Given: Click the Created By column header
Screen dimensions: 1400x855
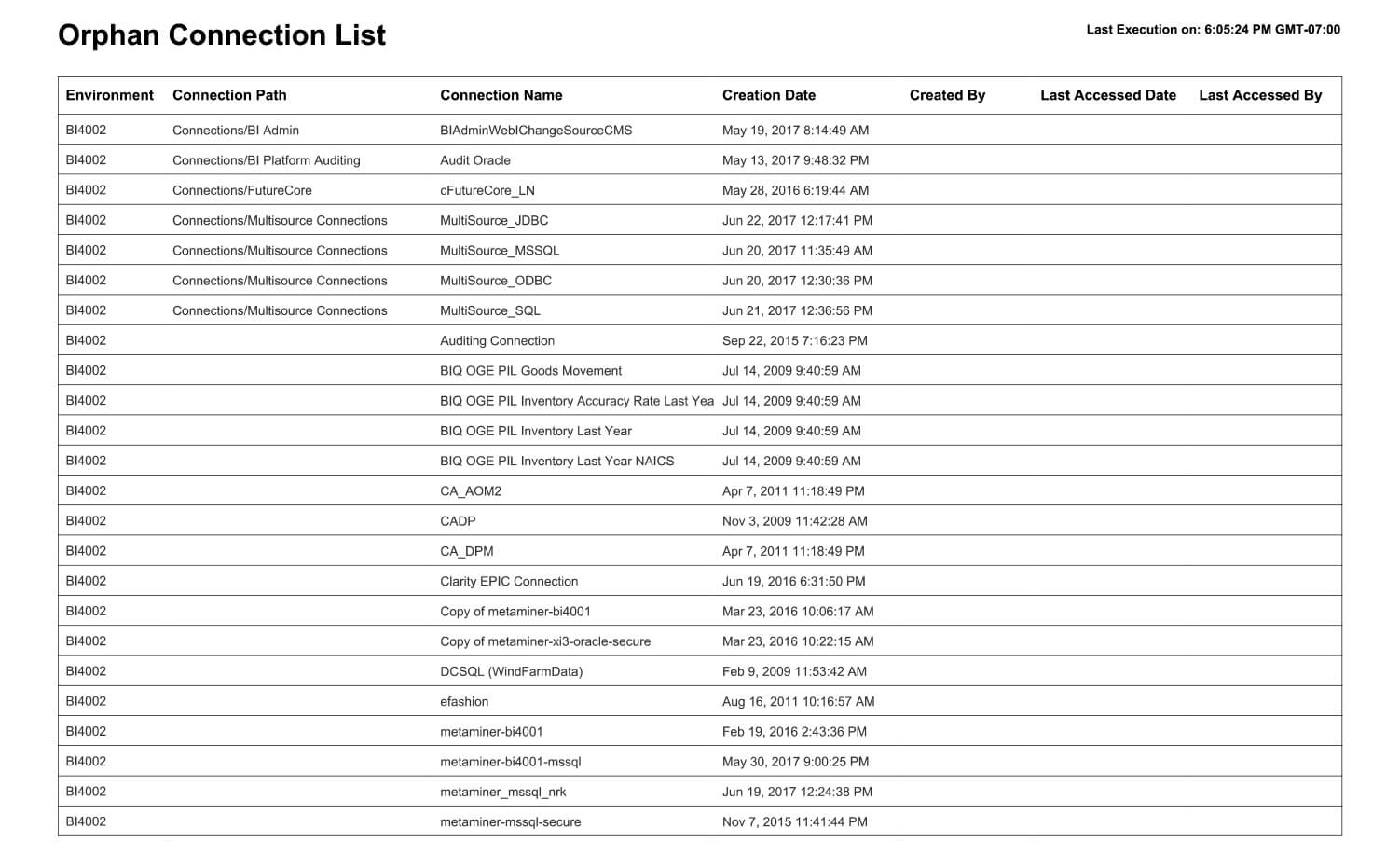Looking at the screenshot, I should [x=947, y=95].
